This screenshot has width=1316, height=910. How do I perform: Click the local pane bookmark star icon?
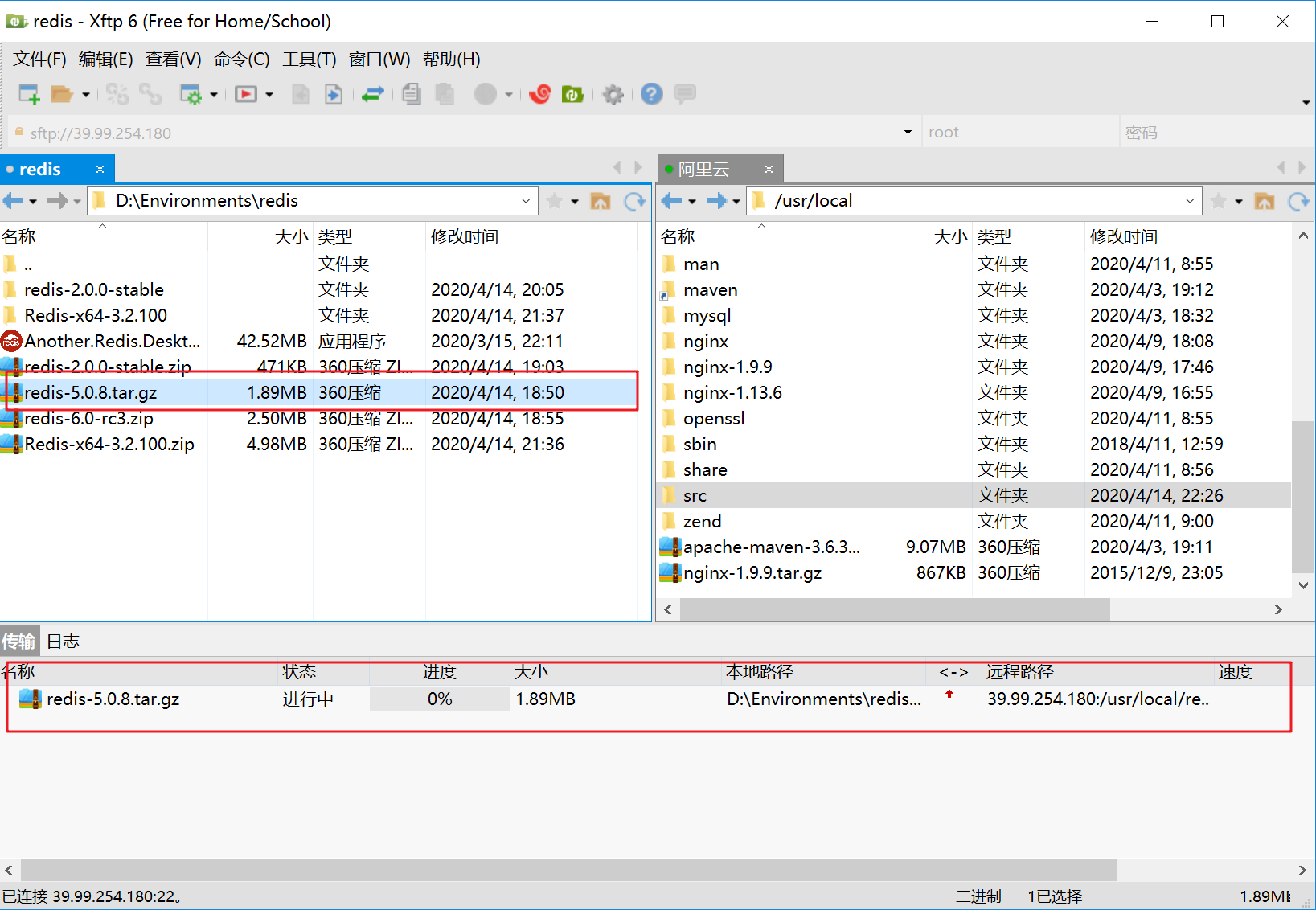pyautogui.click(x=555, y=200)
